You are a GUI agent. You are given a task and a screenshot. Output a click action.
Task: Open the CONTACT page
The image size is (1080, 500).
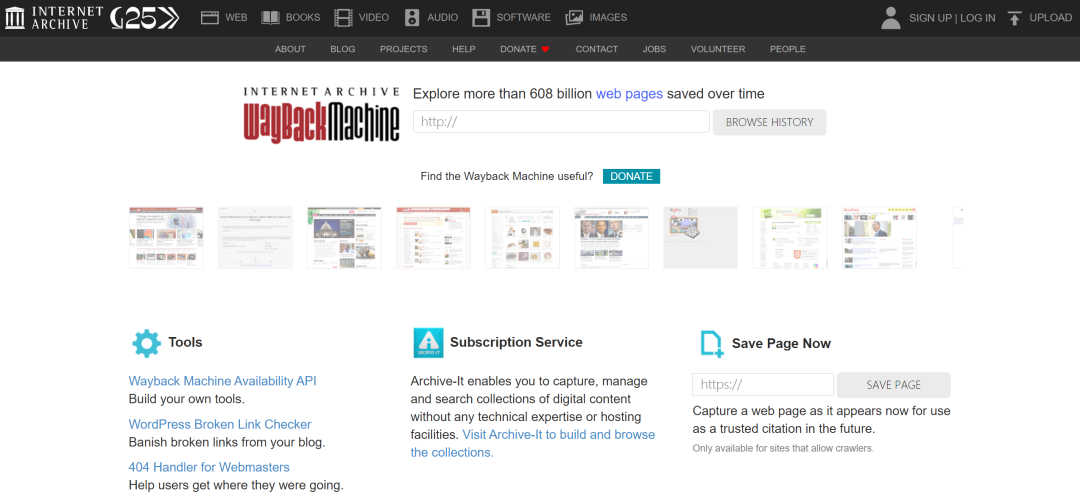click(596, 49)
